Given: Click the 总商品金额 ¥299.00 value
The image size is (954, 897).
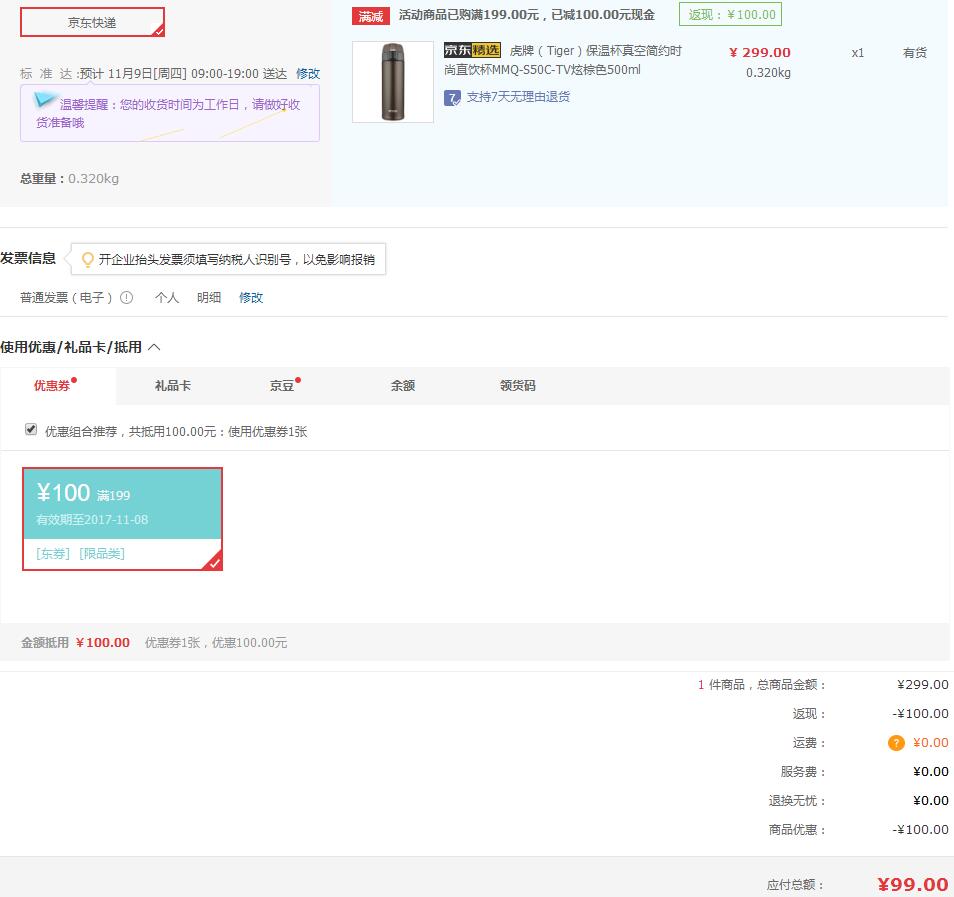Looking at the screenshot, I should tap(923, 685).
